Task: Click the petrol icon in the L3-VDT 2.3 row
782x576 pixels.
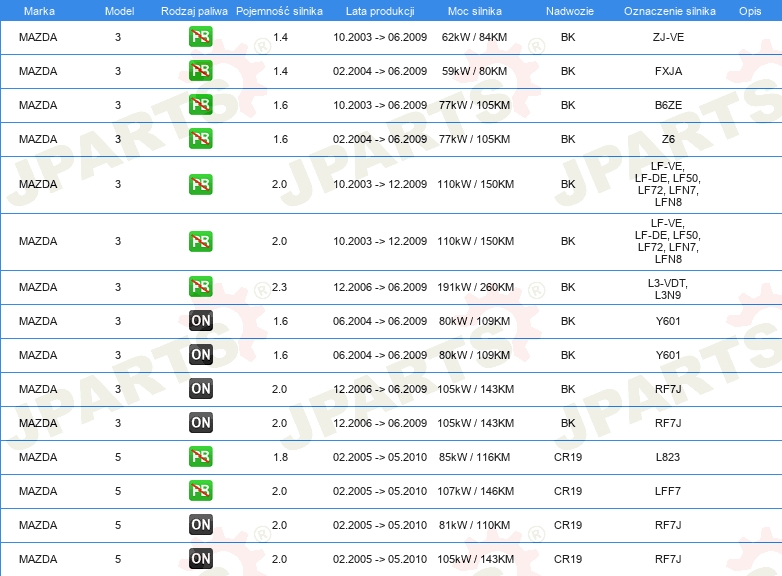Action: [x=200, y=287]
